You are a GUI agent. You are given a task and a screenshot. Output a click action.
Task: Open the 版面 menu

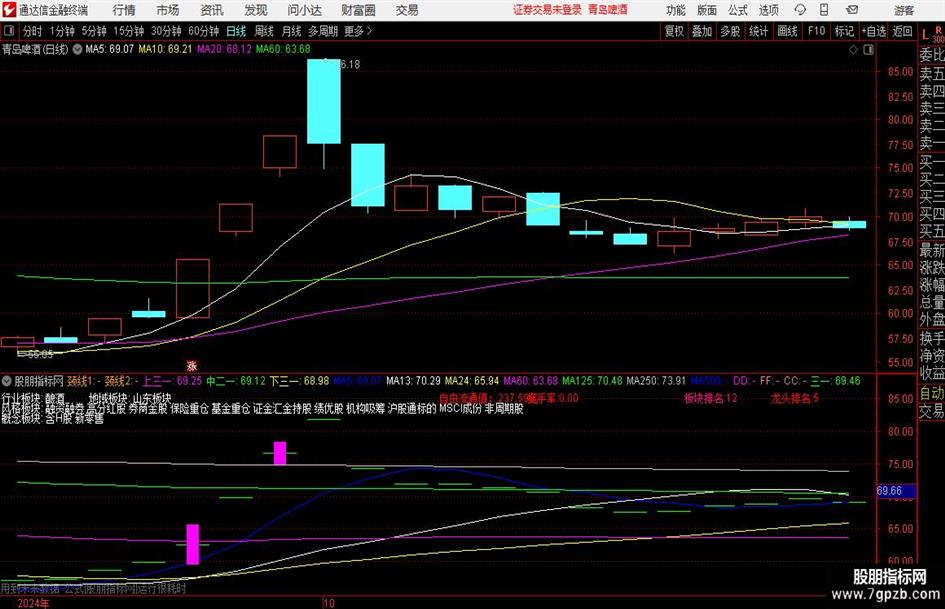(707, 10)
